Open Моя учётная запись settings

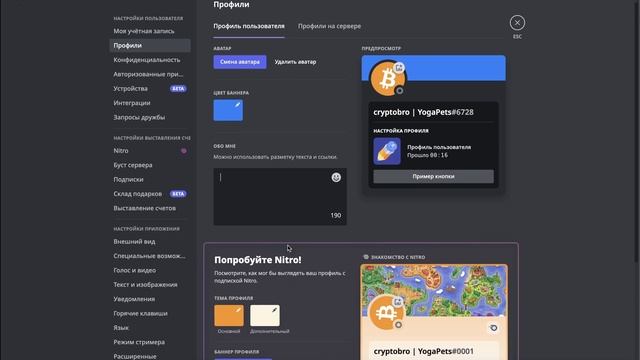150,31
